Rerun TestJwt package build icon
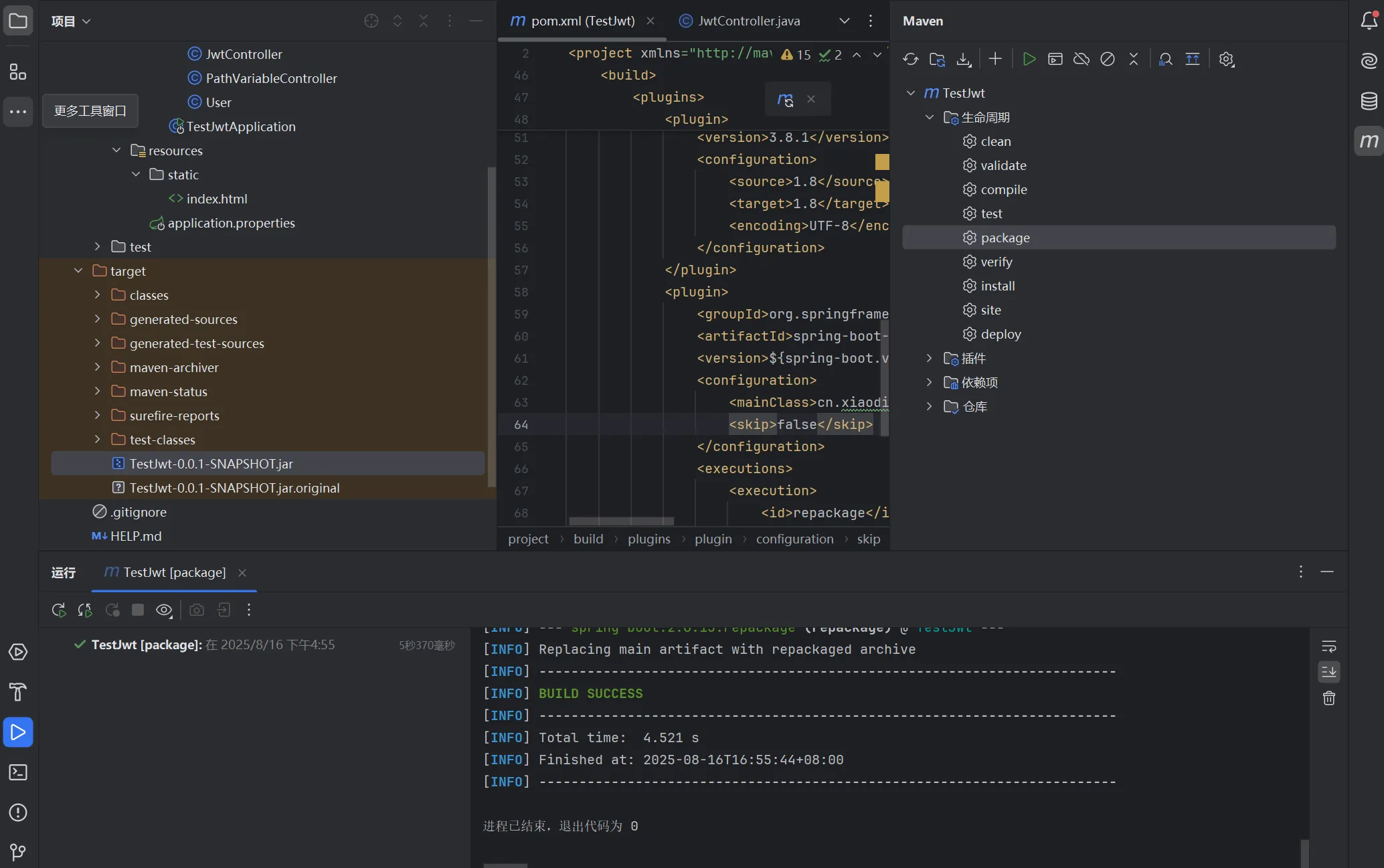 59,610
